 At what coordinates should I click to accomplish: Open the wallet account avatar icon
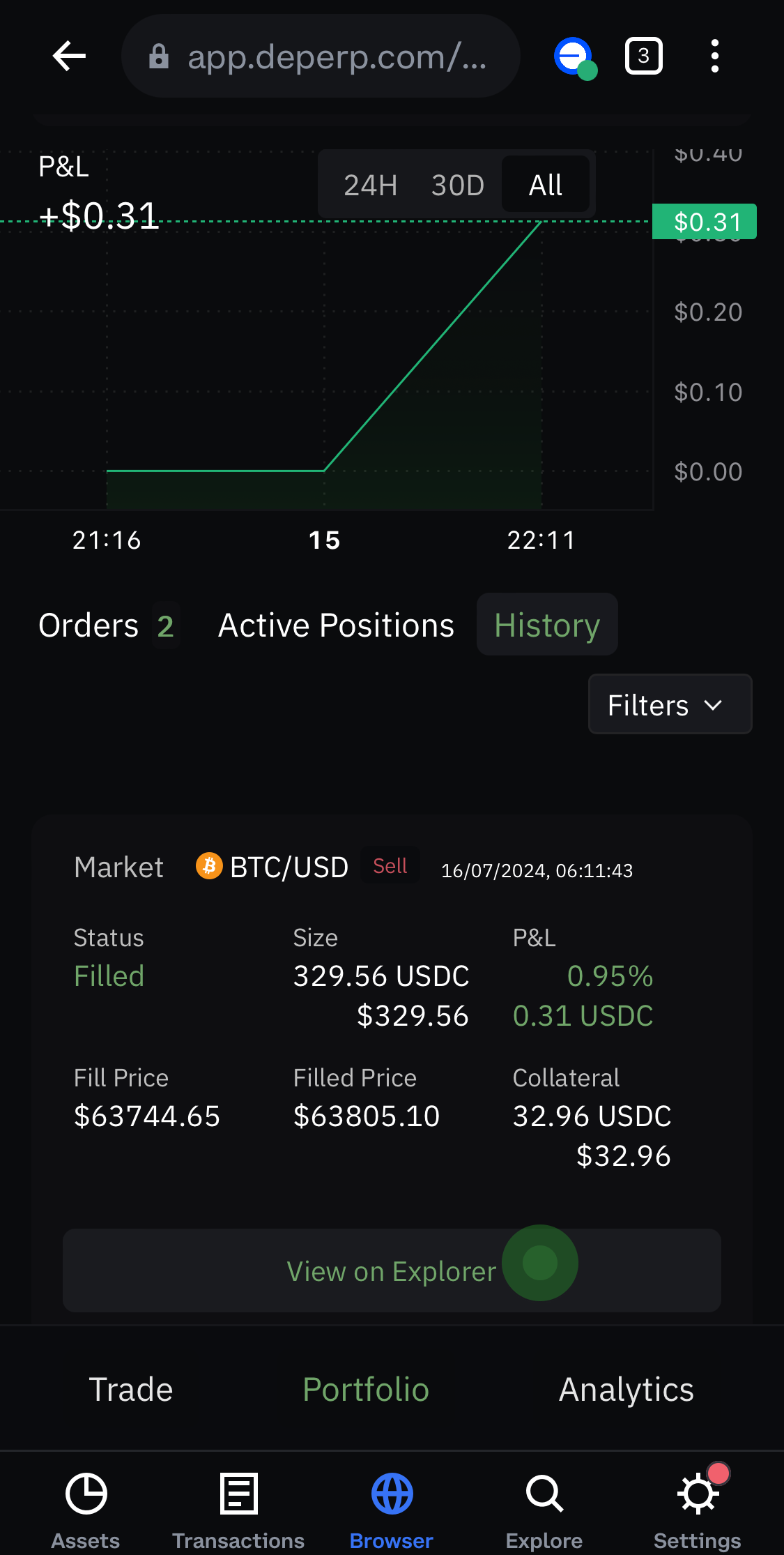coord(575,57)
